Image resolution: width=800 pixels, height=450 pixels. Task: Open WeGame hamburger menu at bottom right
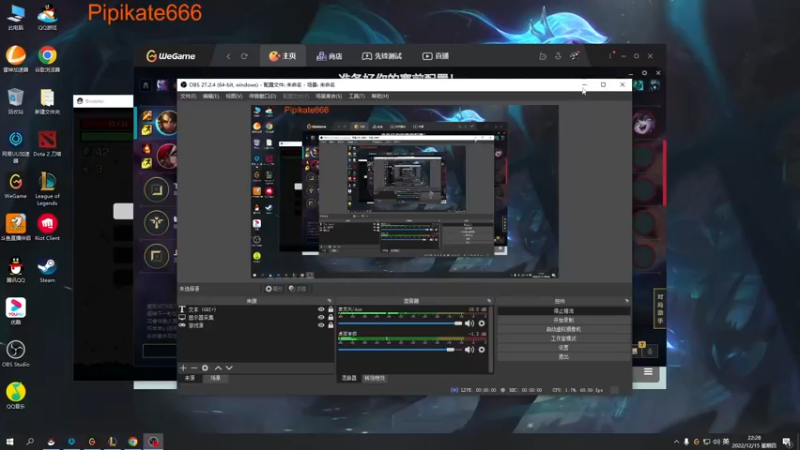[x=648, y=372]
